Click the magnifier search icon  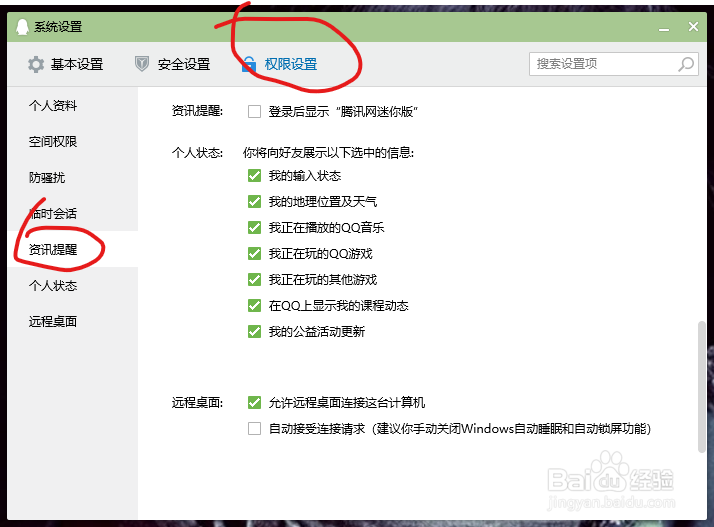[686, 64]
